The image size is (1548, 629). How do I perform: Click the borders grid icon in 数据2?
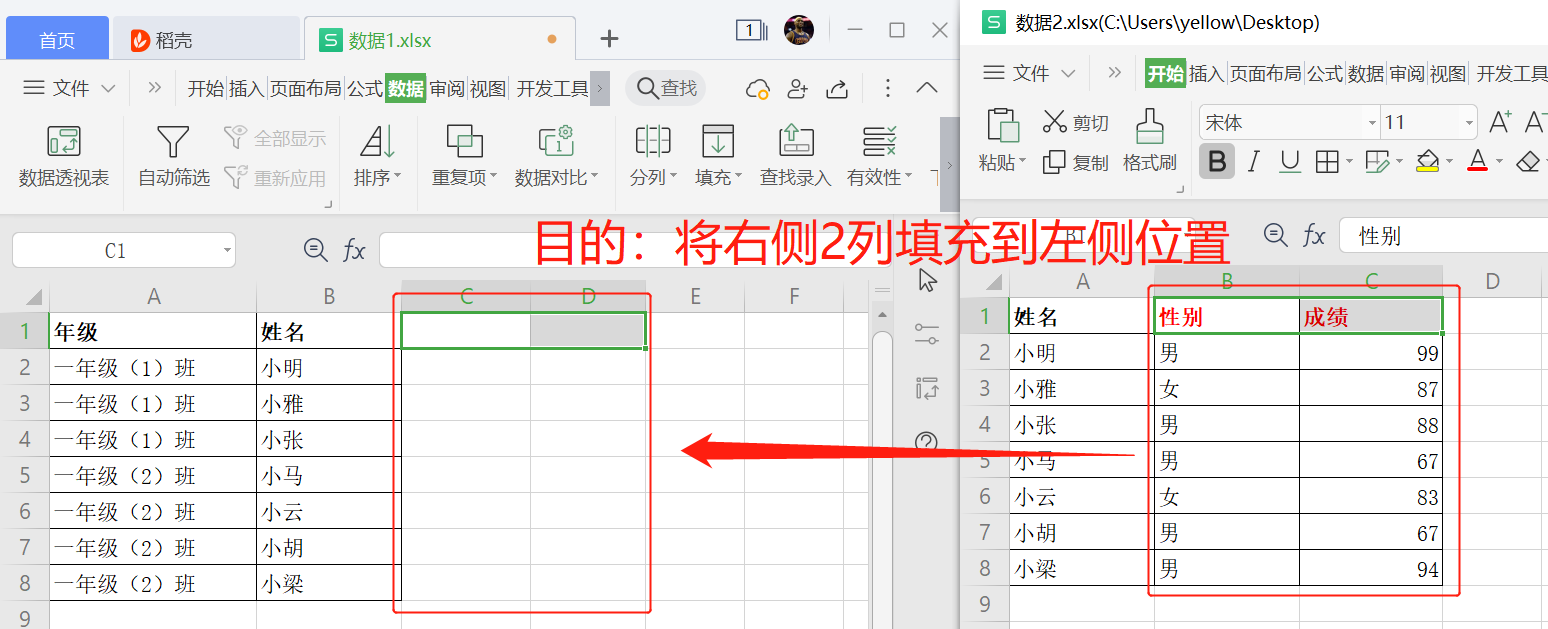point(1327,161)
